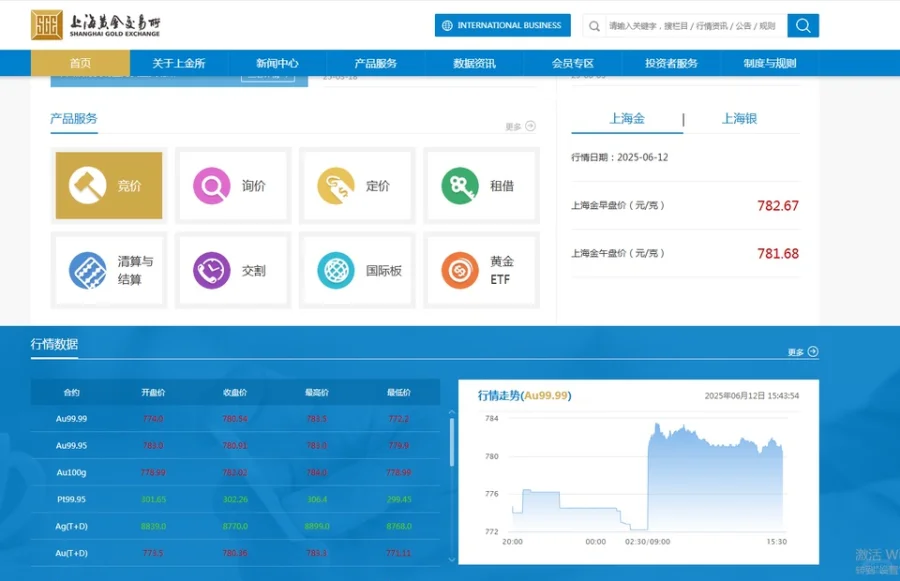Open the 制度与规则 menu
The image size is (900, 581).
point(770,63)
